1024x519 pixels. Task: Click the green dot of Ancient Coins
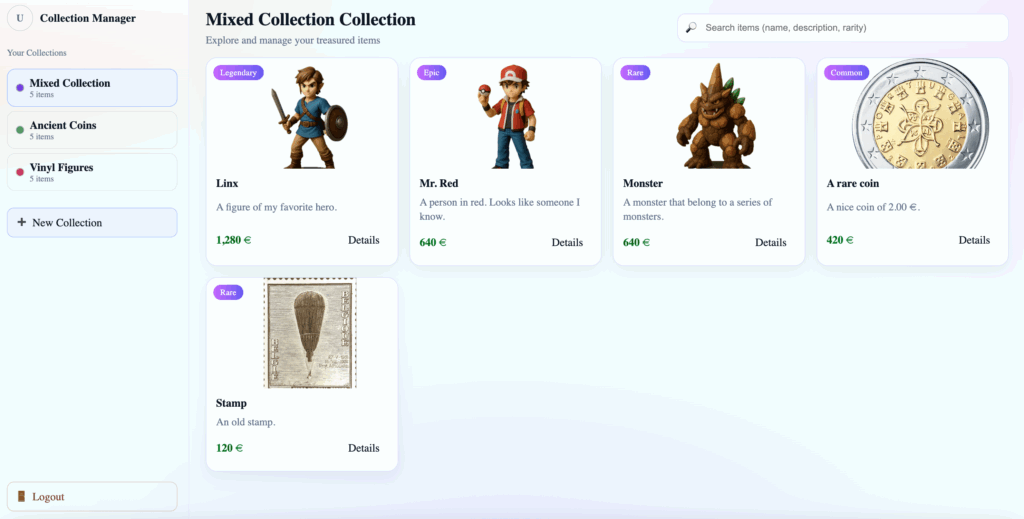[20, 130]
